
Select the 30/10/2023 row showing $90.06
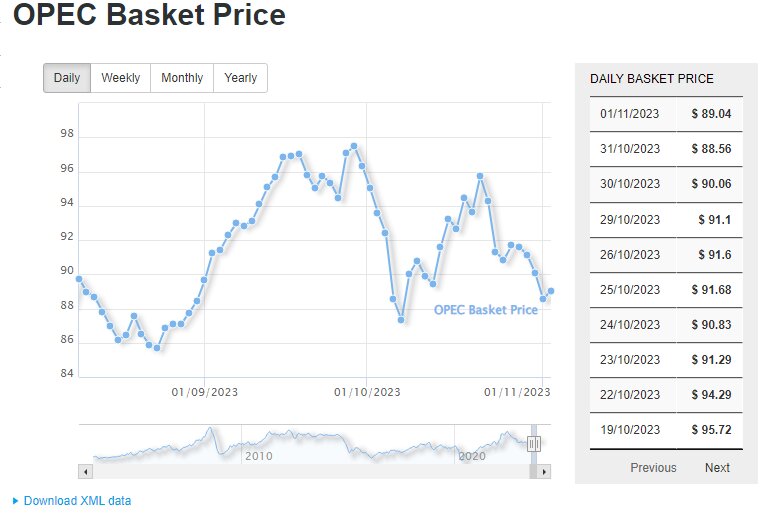pos(665,184)
